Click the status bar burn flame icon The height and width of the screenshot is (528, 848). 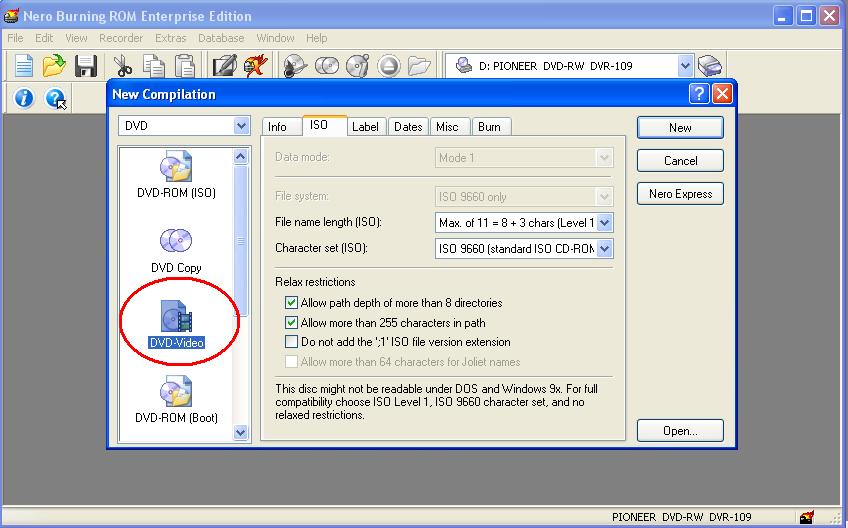pos(806,517)
